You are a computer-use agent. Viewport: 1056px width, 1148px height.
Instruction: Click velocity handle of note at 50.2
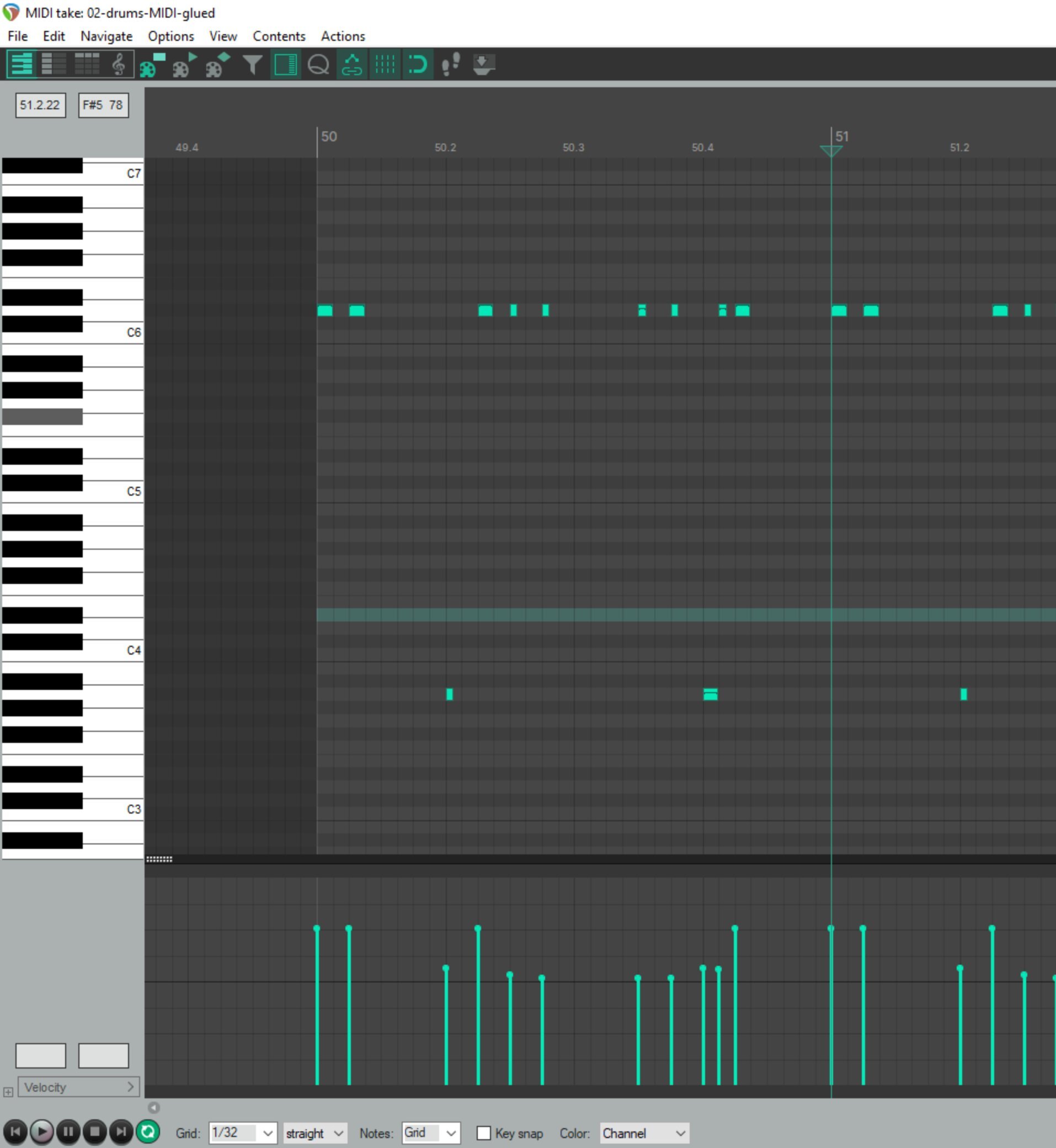click(446, 969)
